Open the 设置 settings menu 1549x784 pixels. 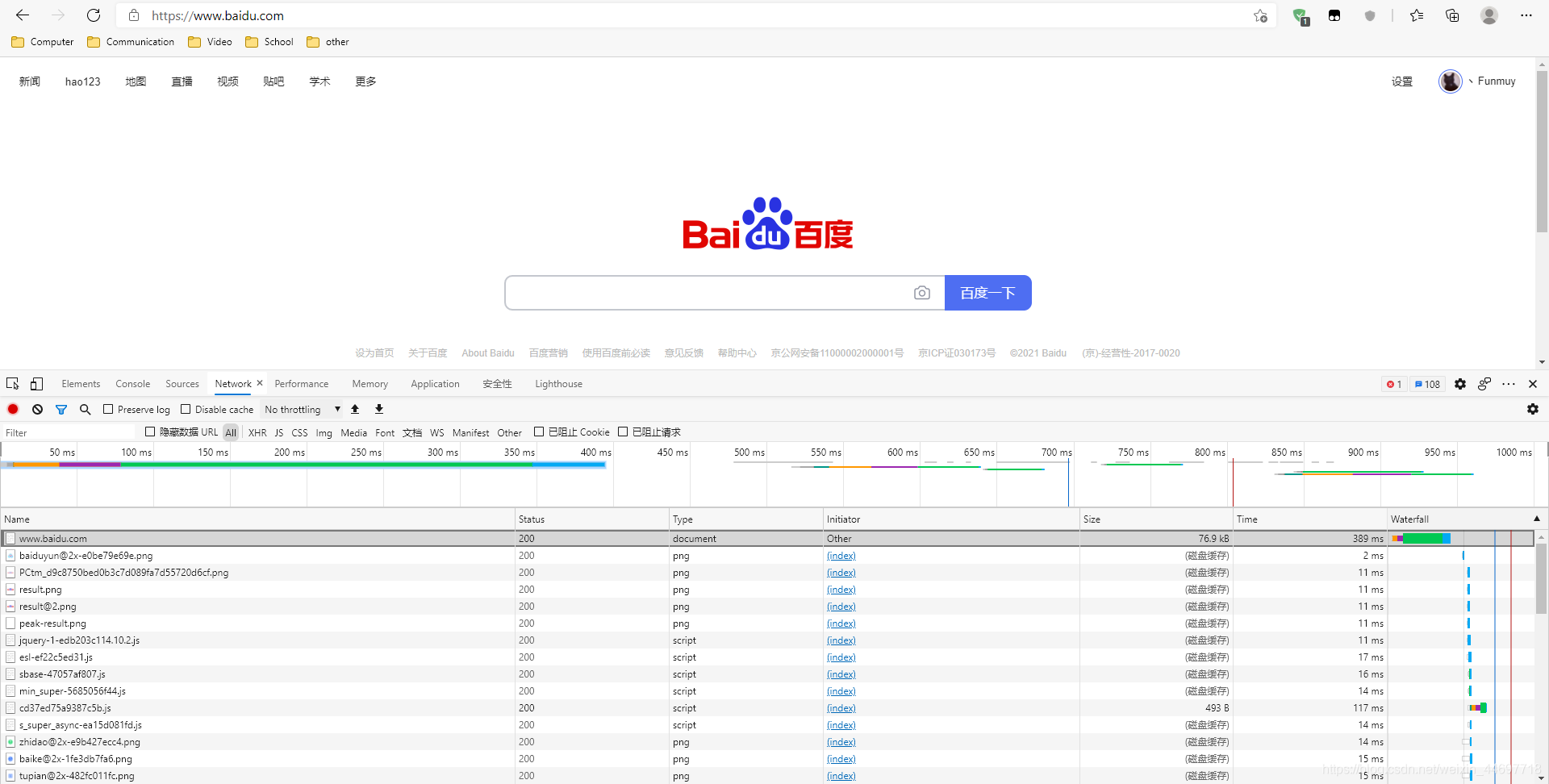tap(1402, 81)
